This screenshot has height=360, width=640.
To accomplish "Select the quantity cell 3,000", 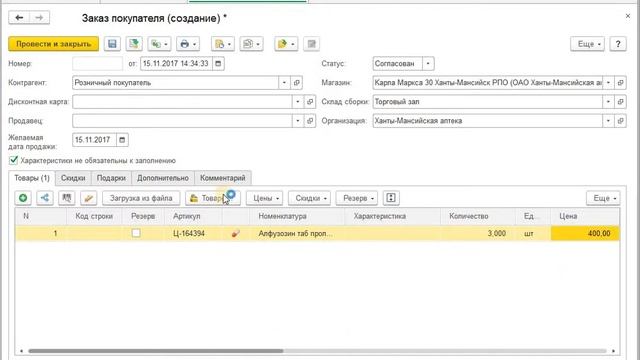I will [x=478, y=233].
